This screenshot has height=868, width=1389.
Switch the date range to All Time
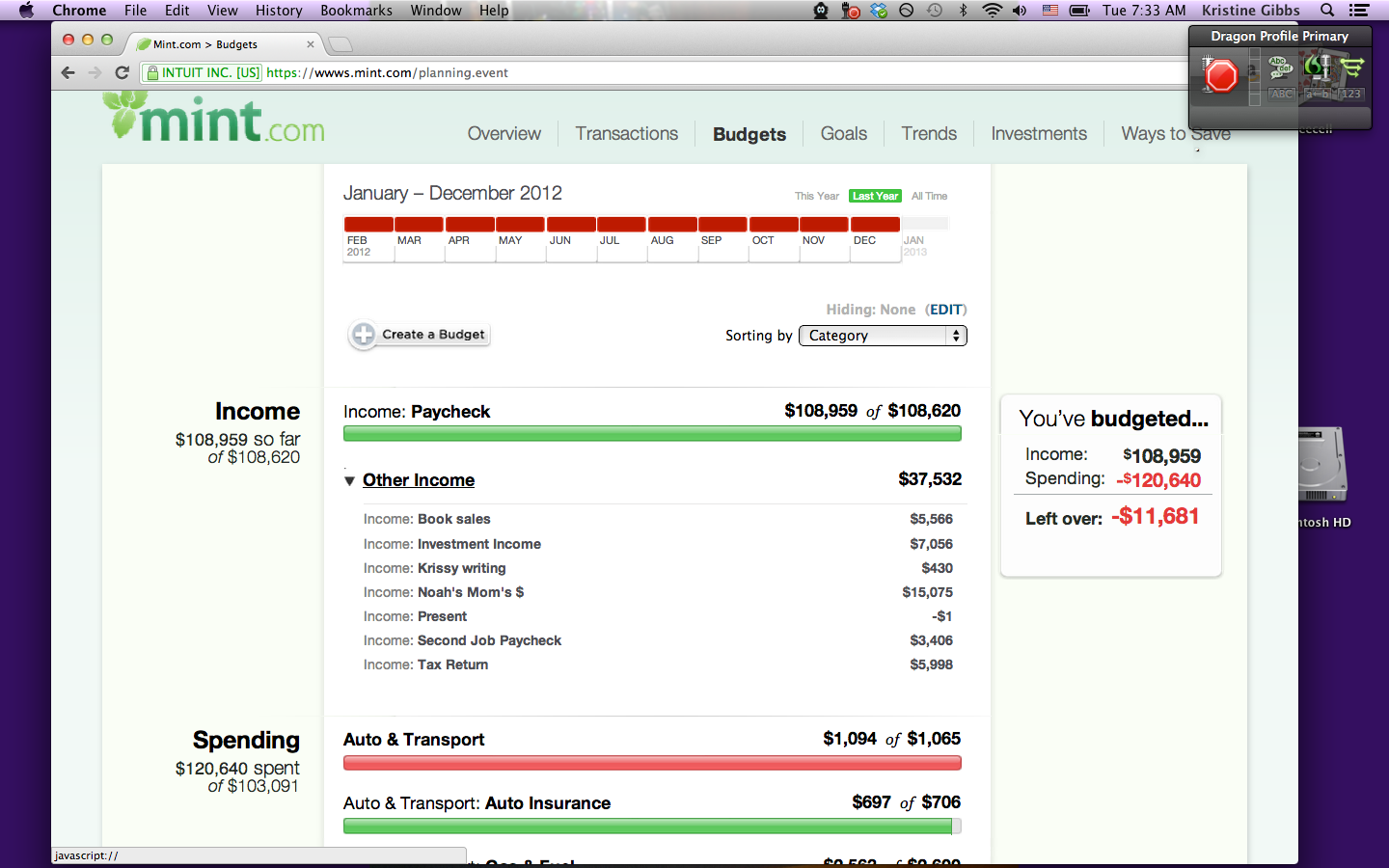point(929,196)
